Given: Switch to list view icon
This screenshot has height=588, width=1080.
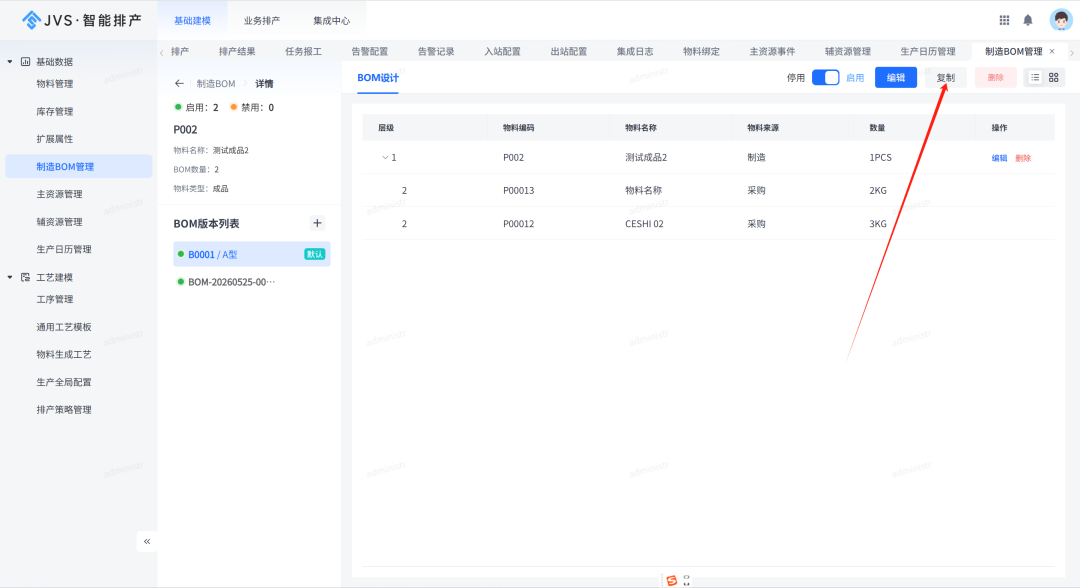Looking at the screenshot, I should click(1035, 78).
